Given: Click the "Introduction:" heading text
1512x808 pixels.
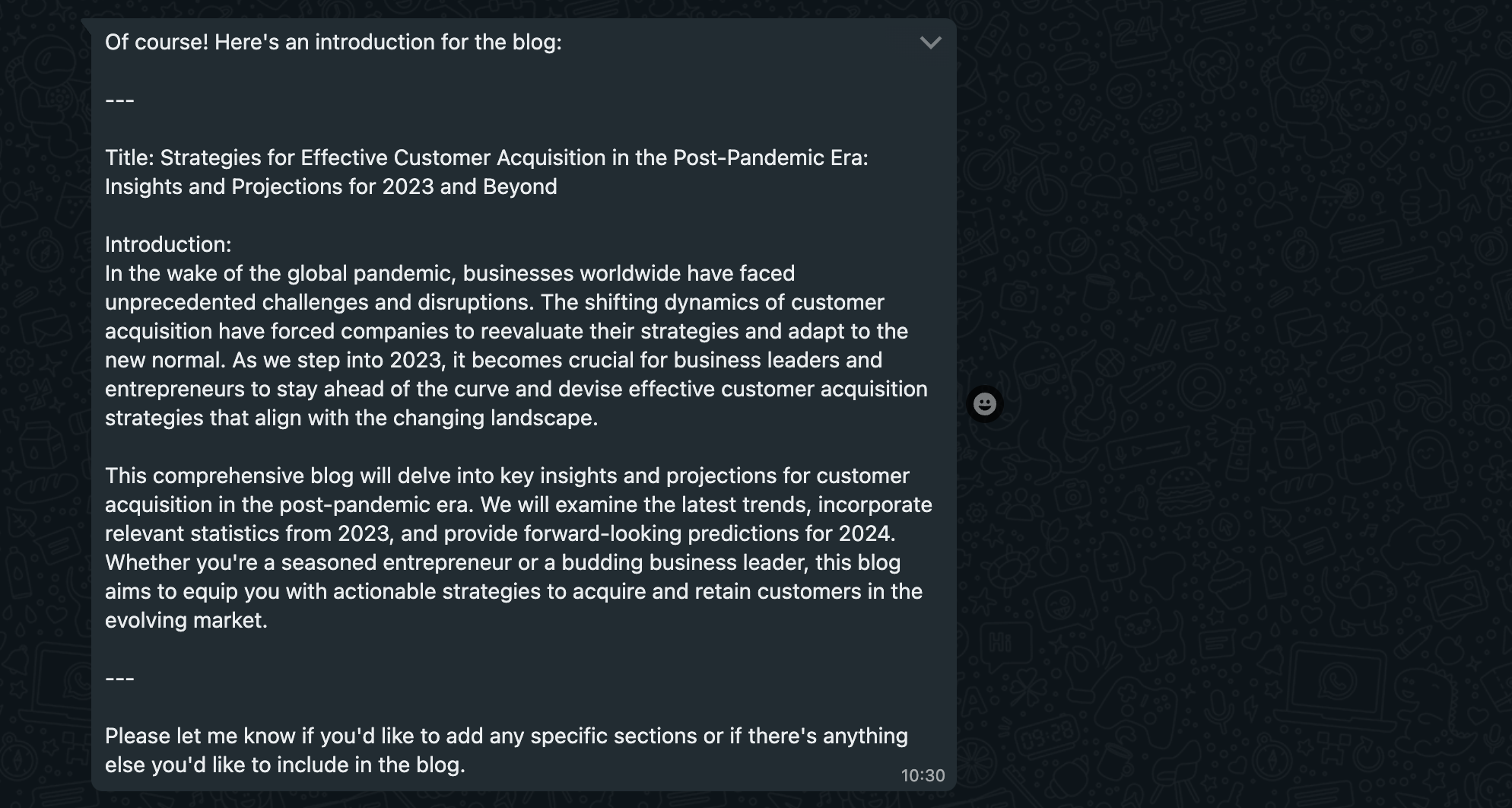Looking at the screenshot, I should pyautogui.click(x=168, y=245).
